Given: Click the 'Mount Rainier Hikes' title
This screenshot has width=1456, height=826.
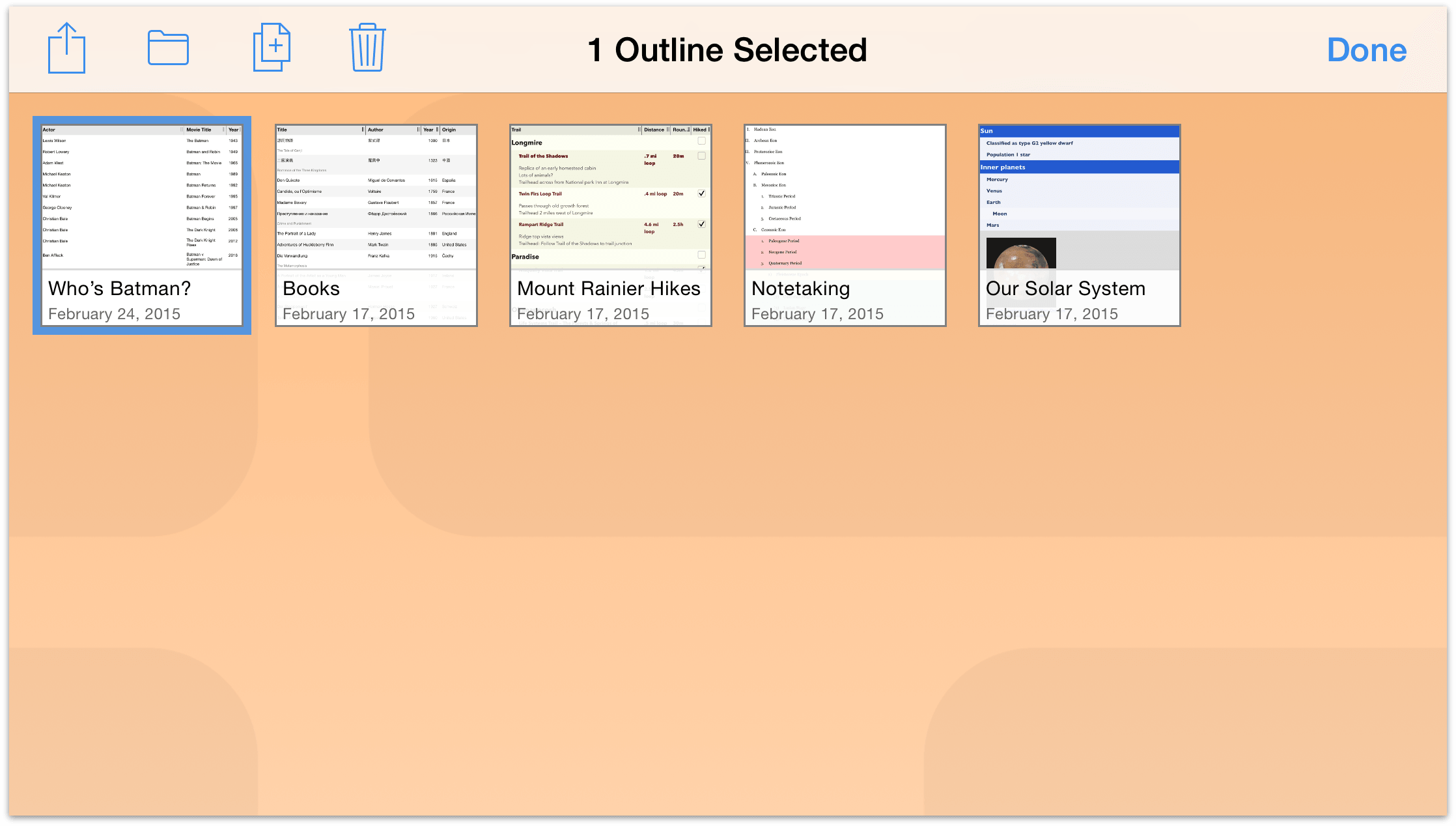Looking at the screenshot, I should tap(609, 289).
